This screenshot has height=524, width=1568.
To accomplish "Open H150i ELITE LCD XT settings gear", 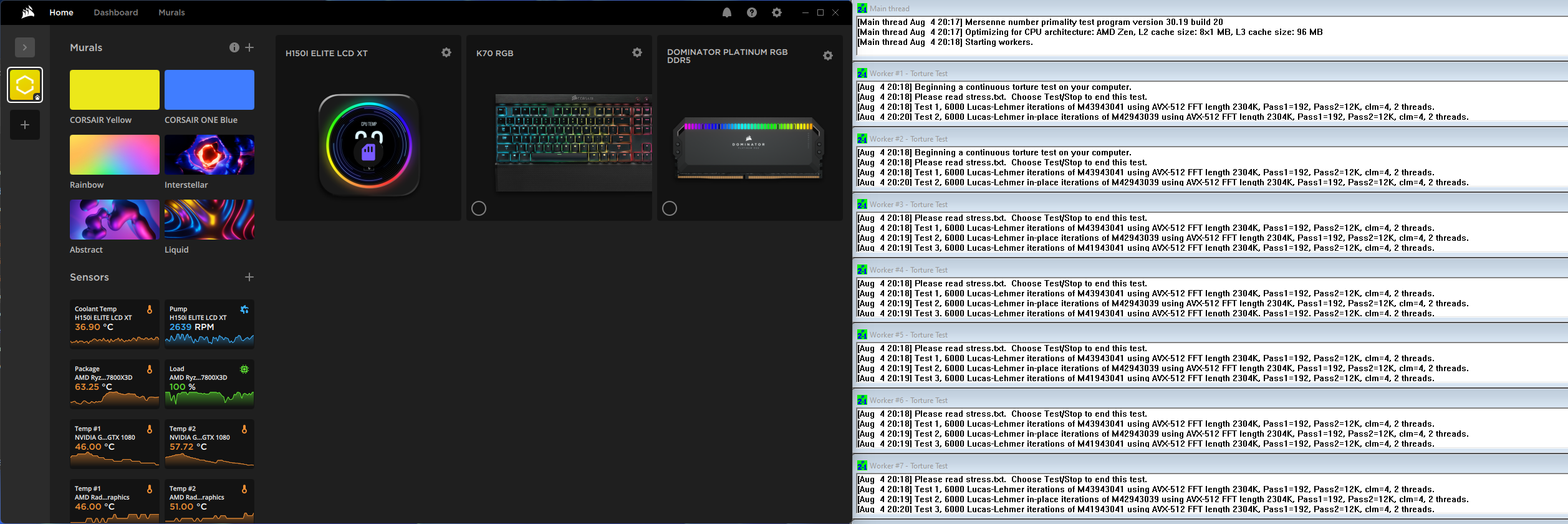I will tap(446, 52).
